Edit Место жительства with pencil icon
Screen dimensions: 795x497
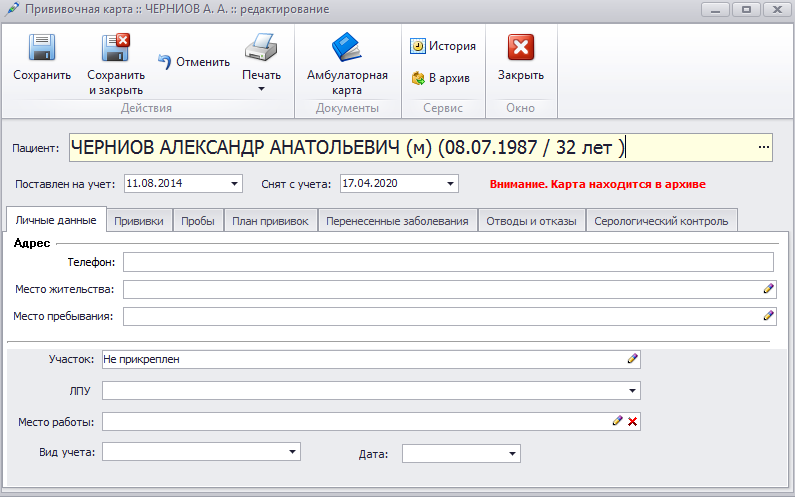tap(768, 289)
